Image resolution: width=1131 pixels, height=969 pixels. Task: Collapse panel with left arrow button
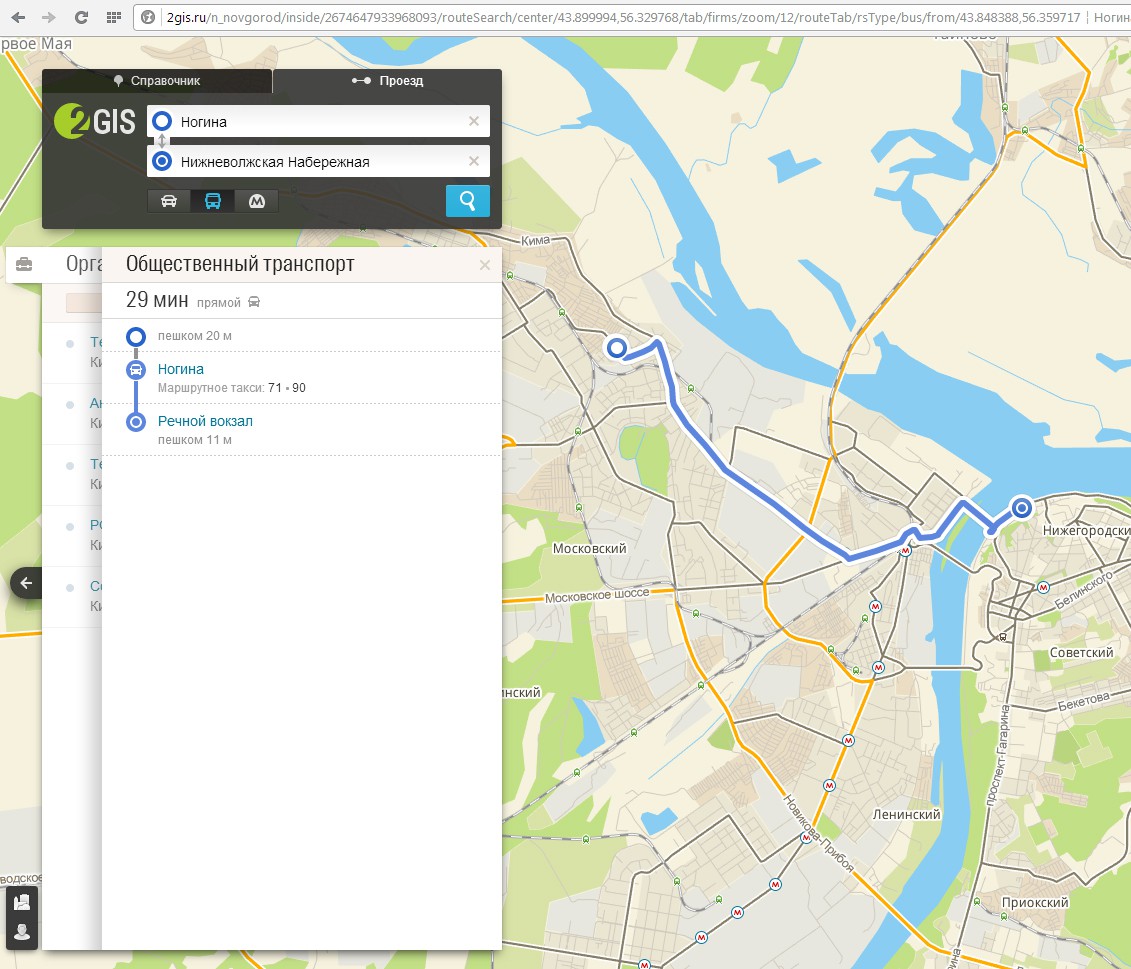click(x=26, y=583)
